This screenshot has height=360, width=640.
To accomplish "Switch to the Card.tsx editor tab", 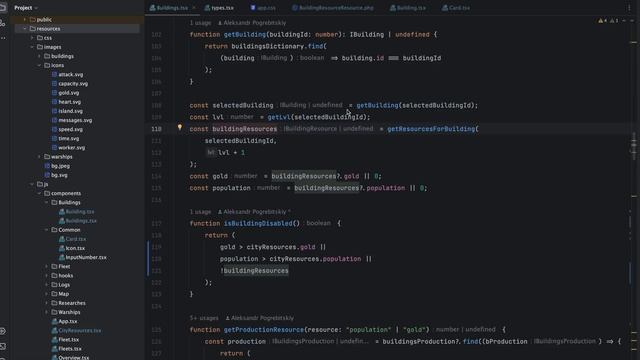I will [x=456, y=8].
